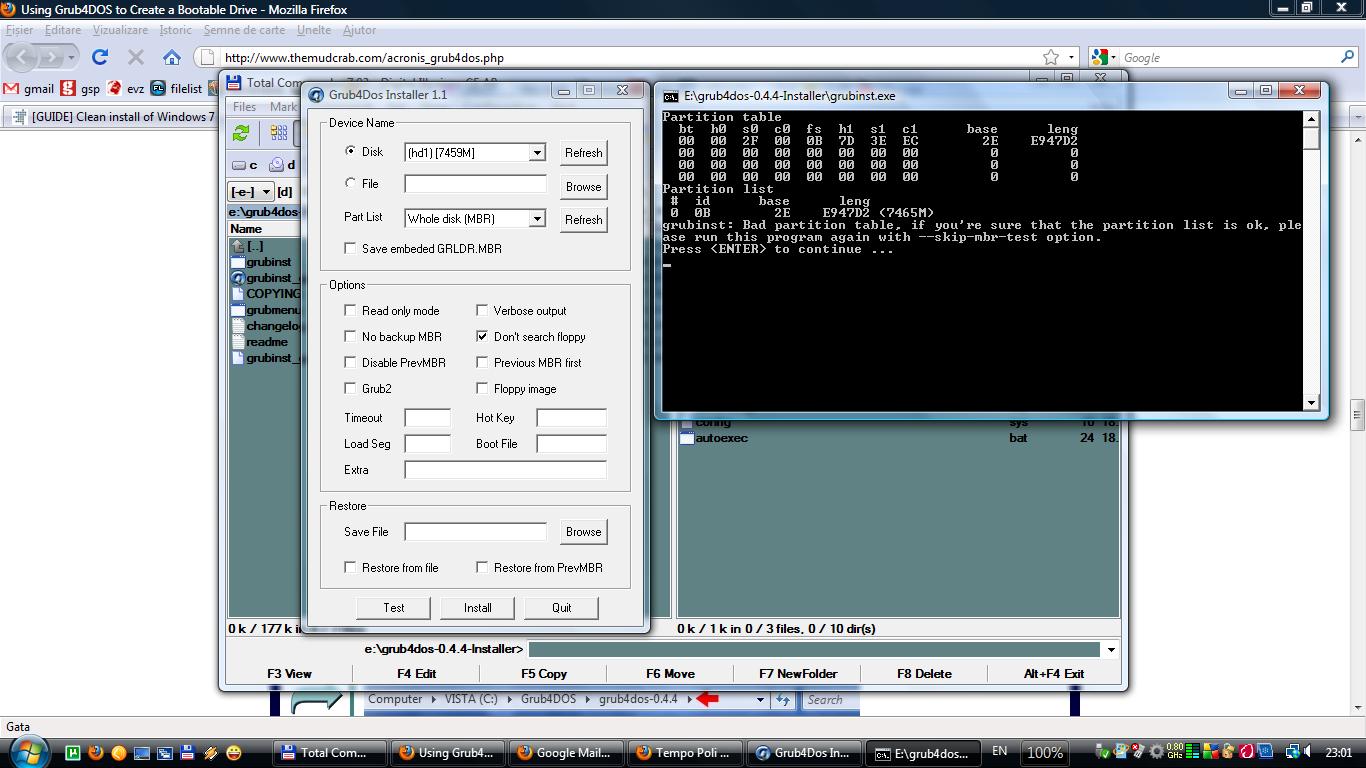Click Windows Start orb
This screenshot has height=768, width=1366.
point(30,752)
